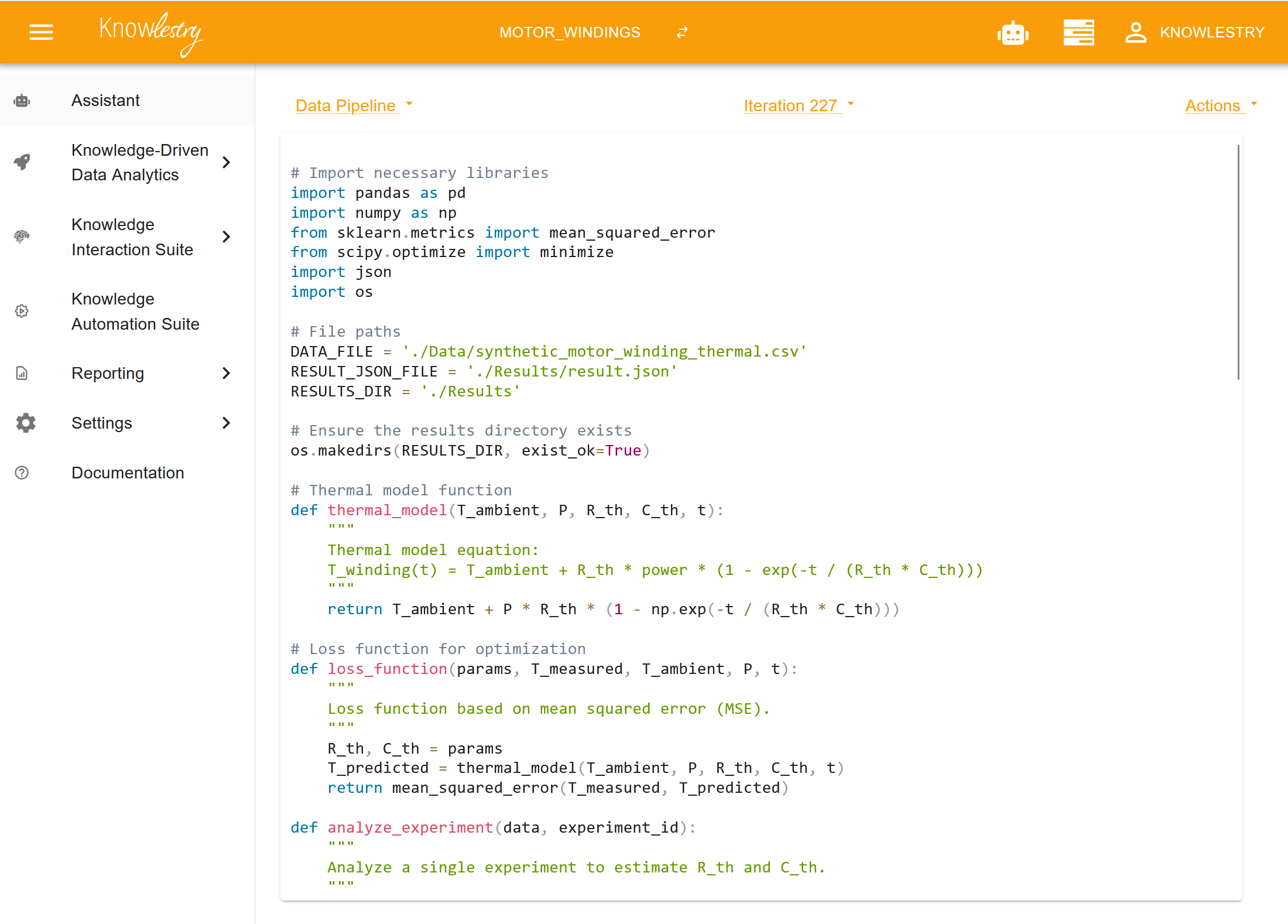
Task: Open Knowledge Automation Suite
Action: pos(127,311)
